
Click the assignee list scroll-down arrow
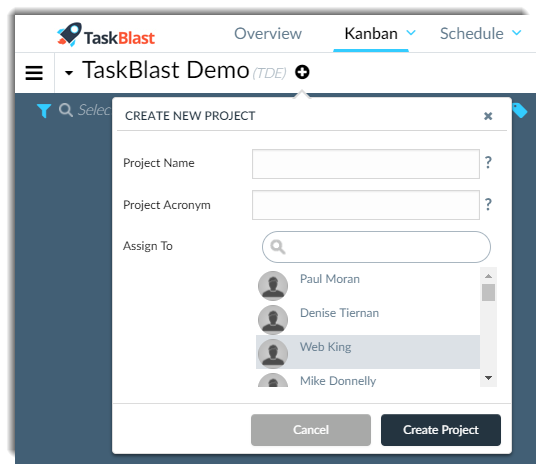pos(488,378)
